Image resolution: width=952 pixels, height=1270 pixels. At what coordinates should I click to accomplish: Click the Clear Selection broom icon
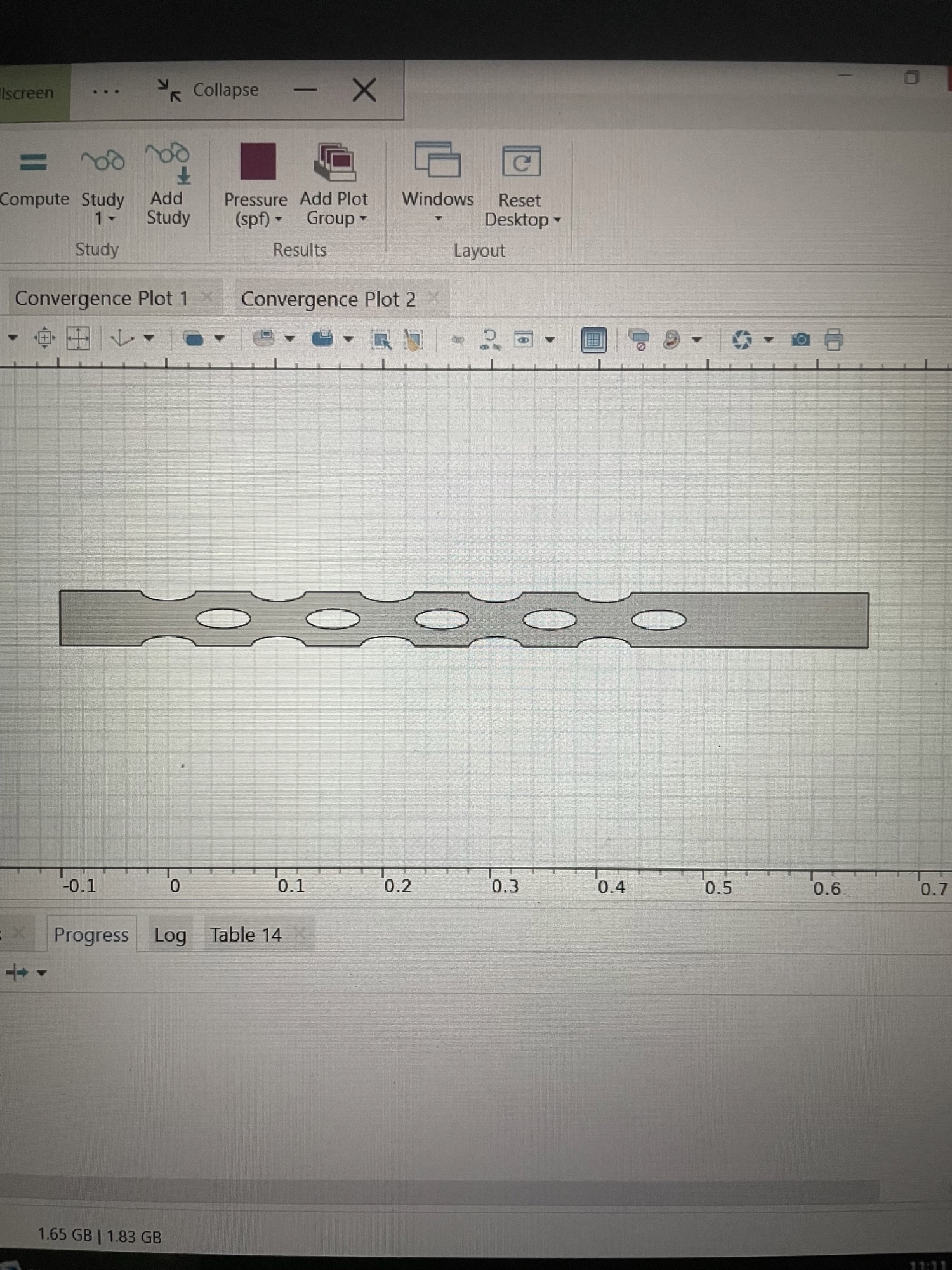pos(414,340)
